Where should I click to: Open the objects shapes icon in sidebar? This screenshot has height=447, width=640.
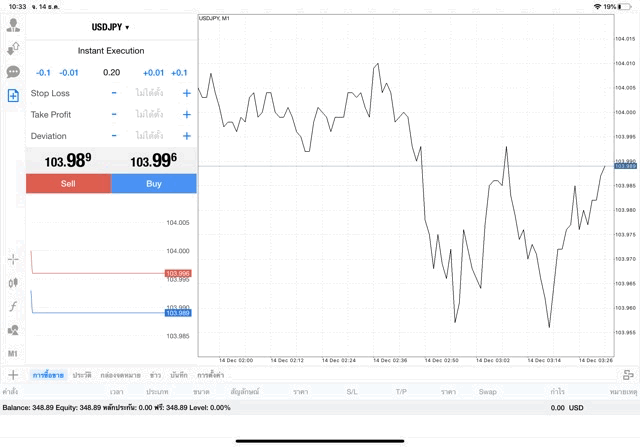pos(13,330)
